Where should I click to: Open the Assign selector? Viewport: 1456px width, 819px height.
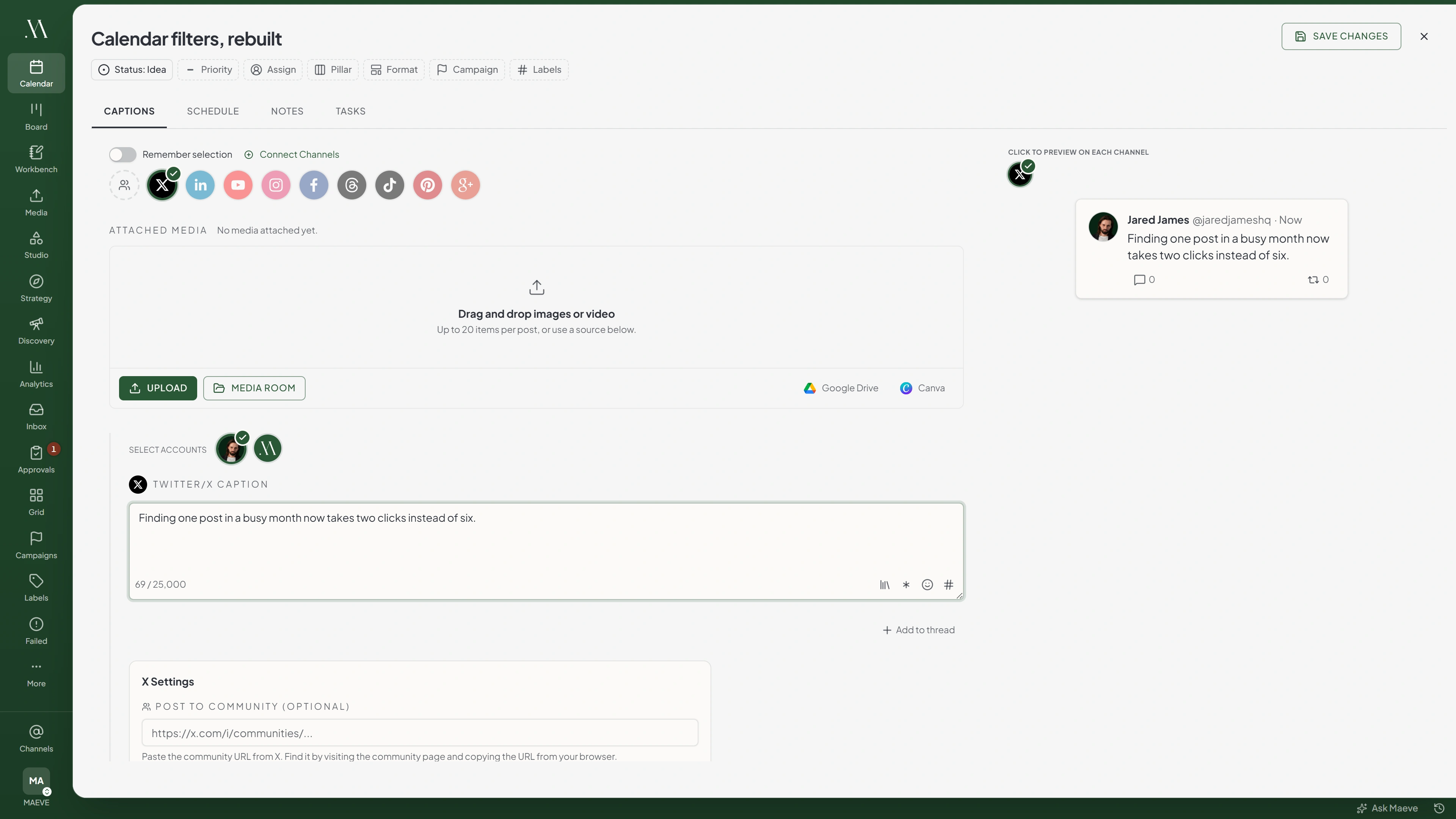tap(273, 69)
